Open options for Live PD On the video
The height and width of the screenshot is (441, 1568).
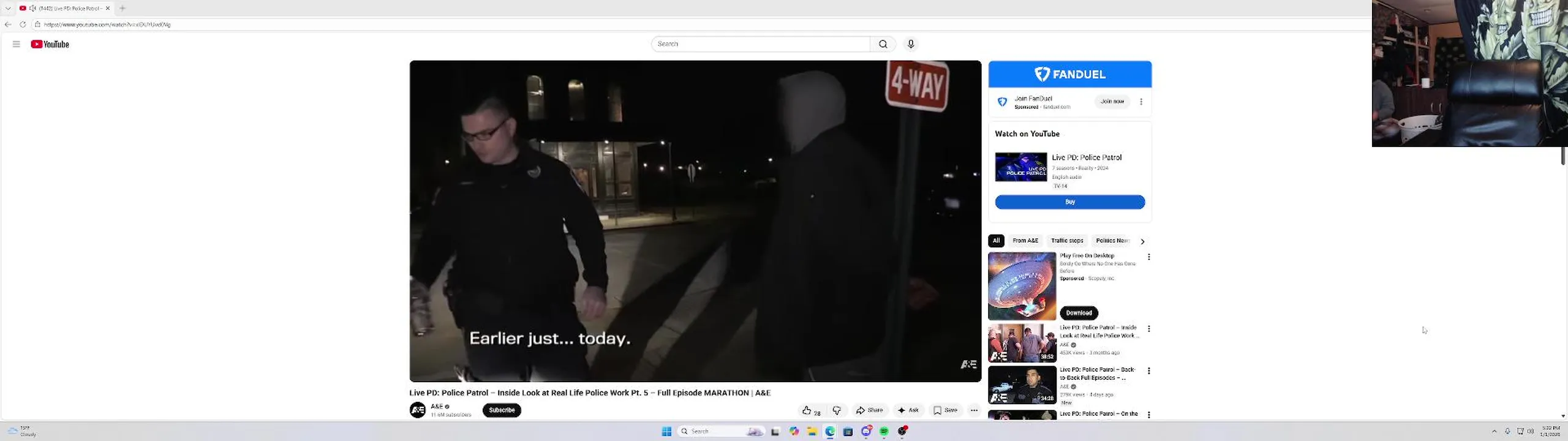(1149, 415)
